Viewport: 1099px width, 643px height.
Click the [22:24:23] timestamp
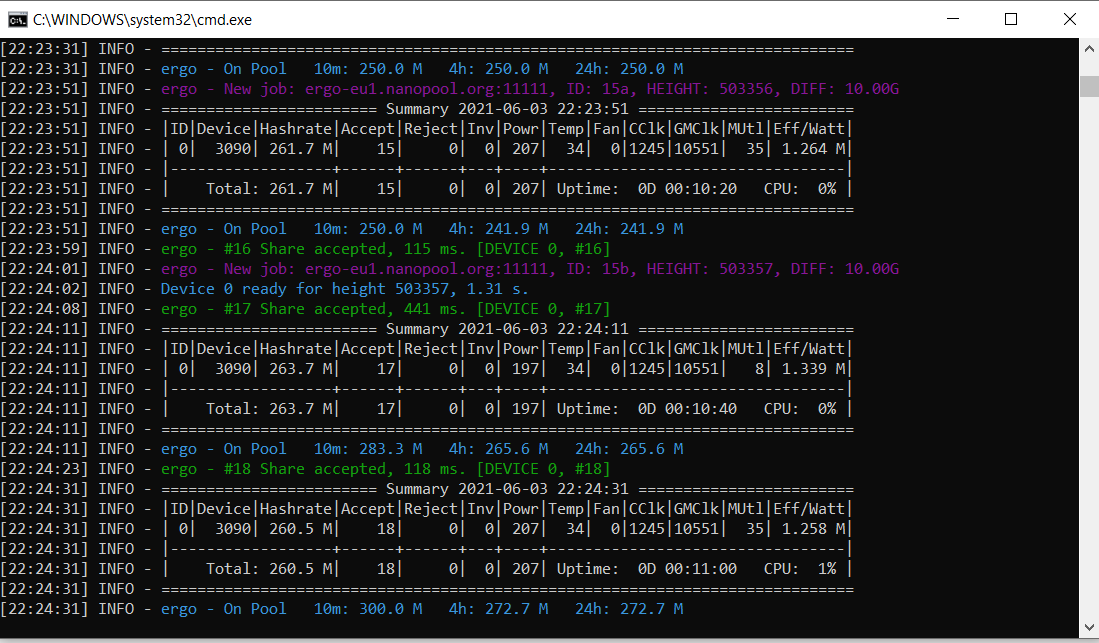click(43, 469)
